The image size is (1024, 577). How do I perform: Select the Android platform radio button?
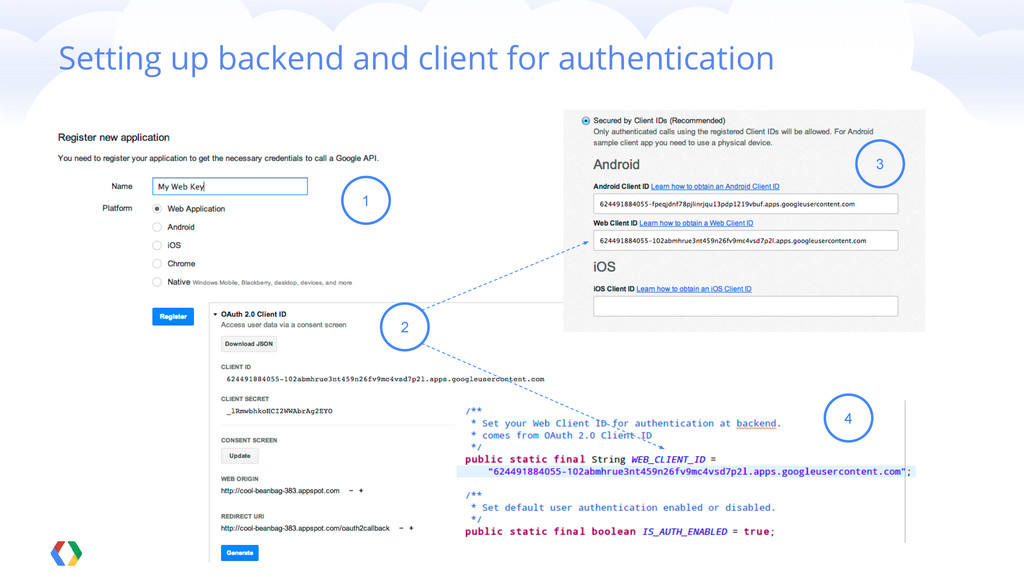(157, 227)
